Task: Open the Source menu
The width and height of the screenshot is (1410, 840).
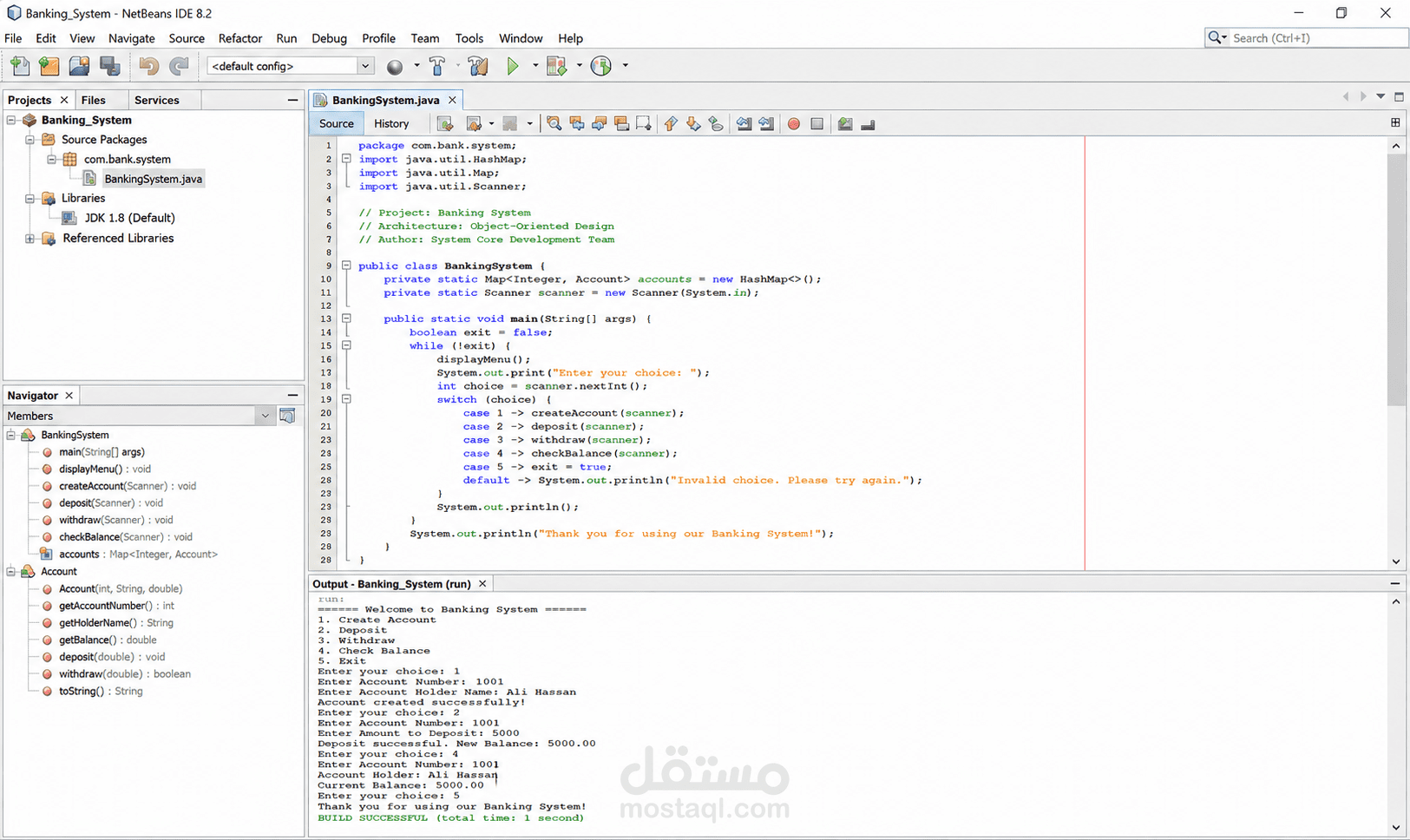Action: (x=187, y=38)
